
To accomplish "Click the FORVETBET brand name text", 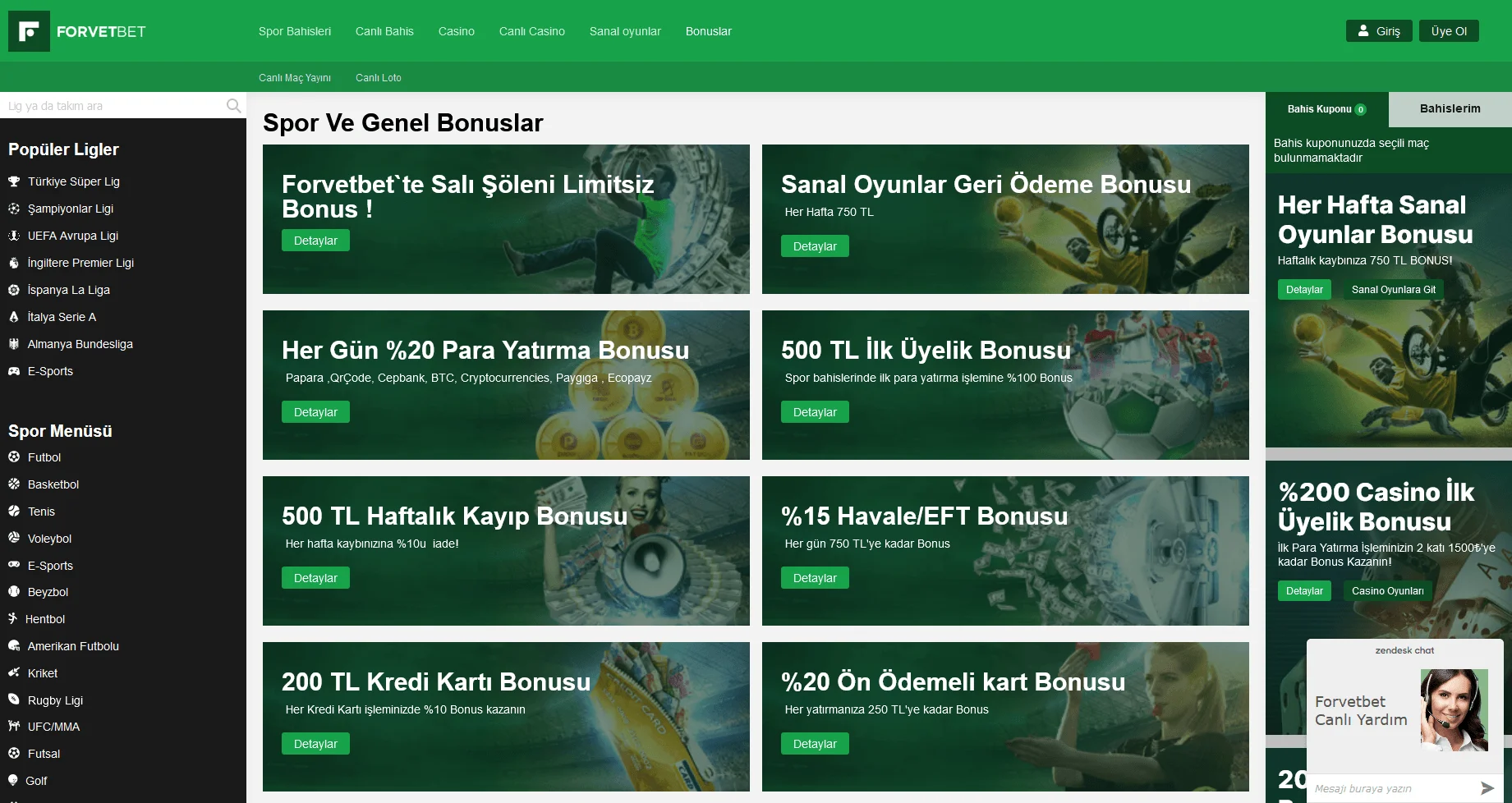I will (101, 31).
